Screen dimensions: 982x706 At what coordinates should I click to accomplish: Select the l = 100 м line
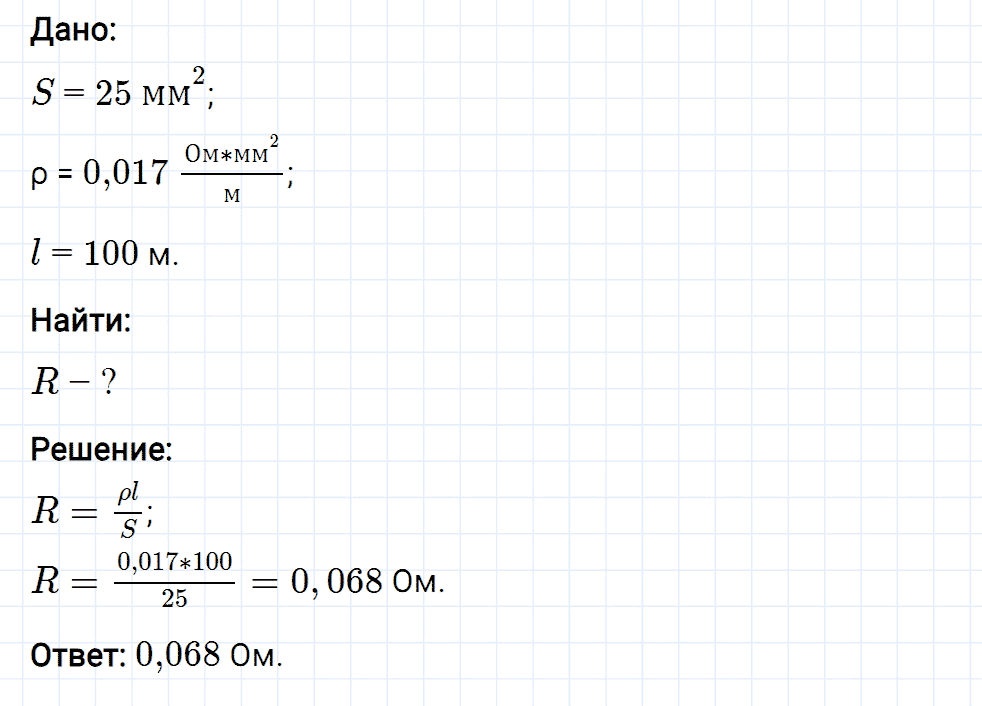pyautogui.click(x=105, y=253)
